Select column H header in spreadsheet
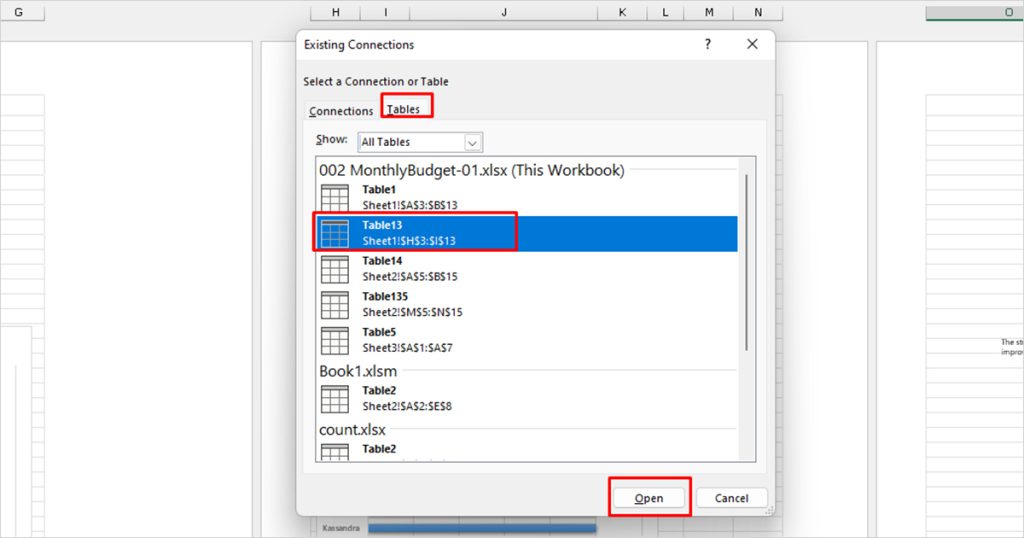Viewport: 1024px width, 538px height. click(336, 12)
